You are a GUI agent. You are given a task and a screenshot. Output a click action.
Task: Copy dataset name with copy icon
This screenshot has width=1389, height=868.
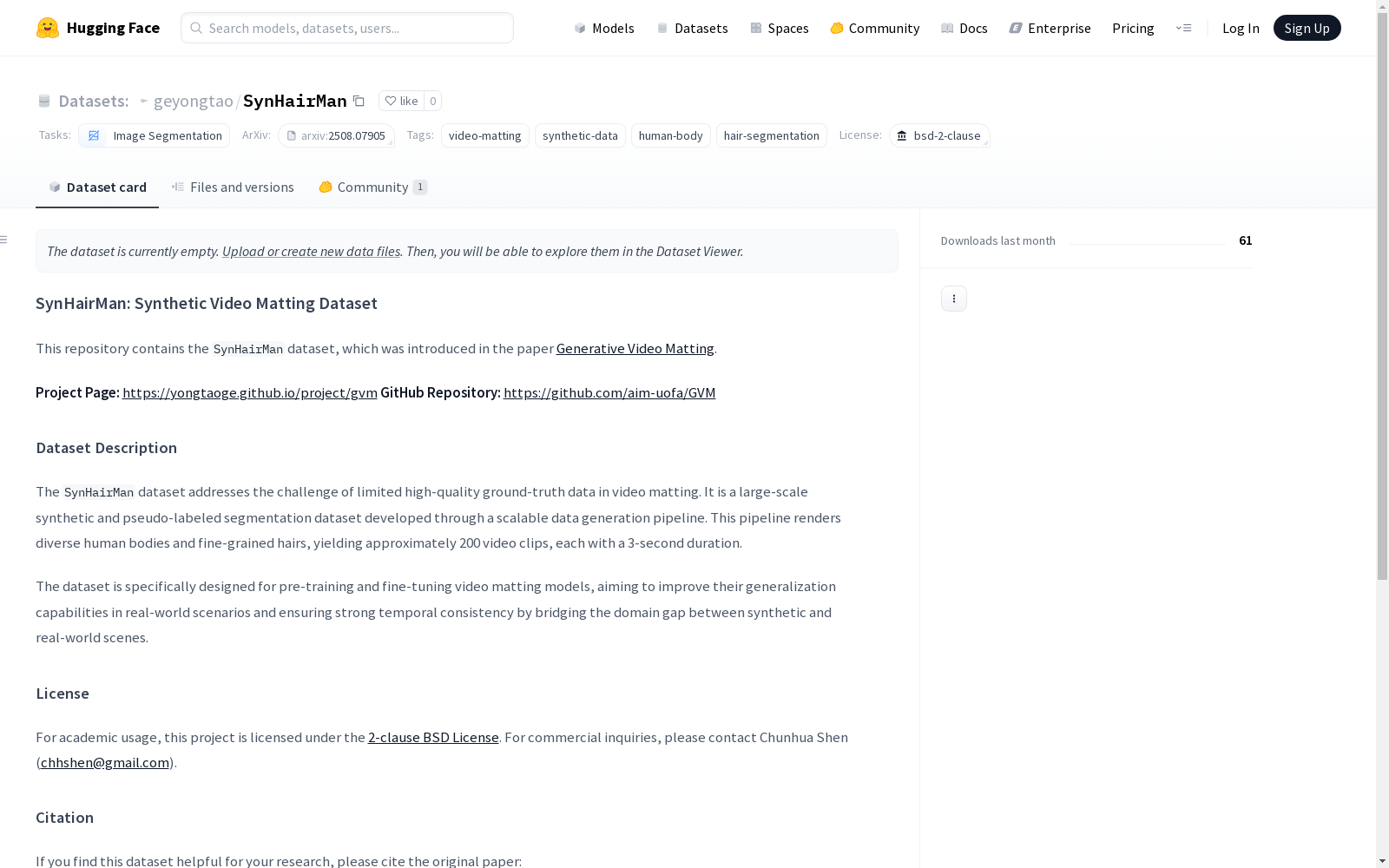pos(359,101)
